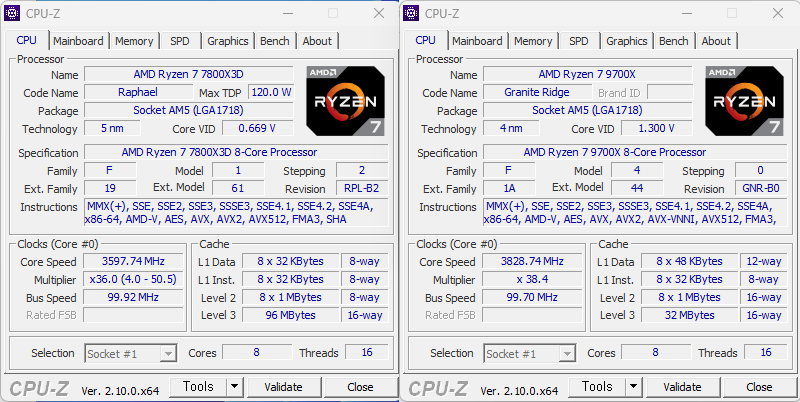The width and height of the screenshot is (800, 402).
Task: Click the name field showing AMD Ryzen 7 7800X3D
Action: (x=189, y=74)
